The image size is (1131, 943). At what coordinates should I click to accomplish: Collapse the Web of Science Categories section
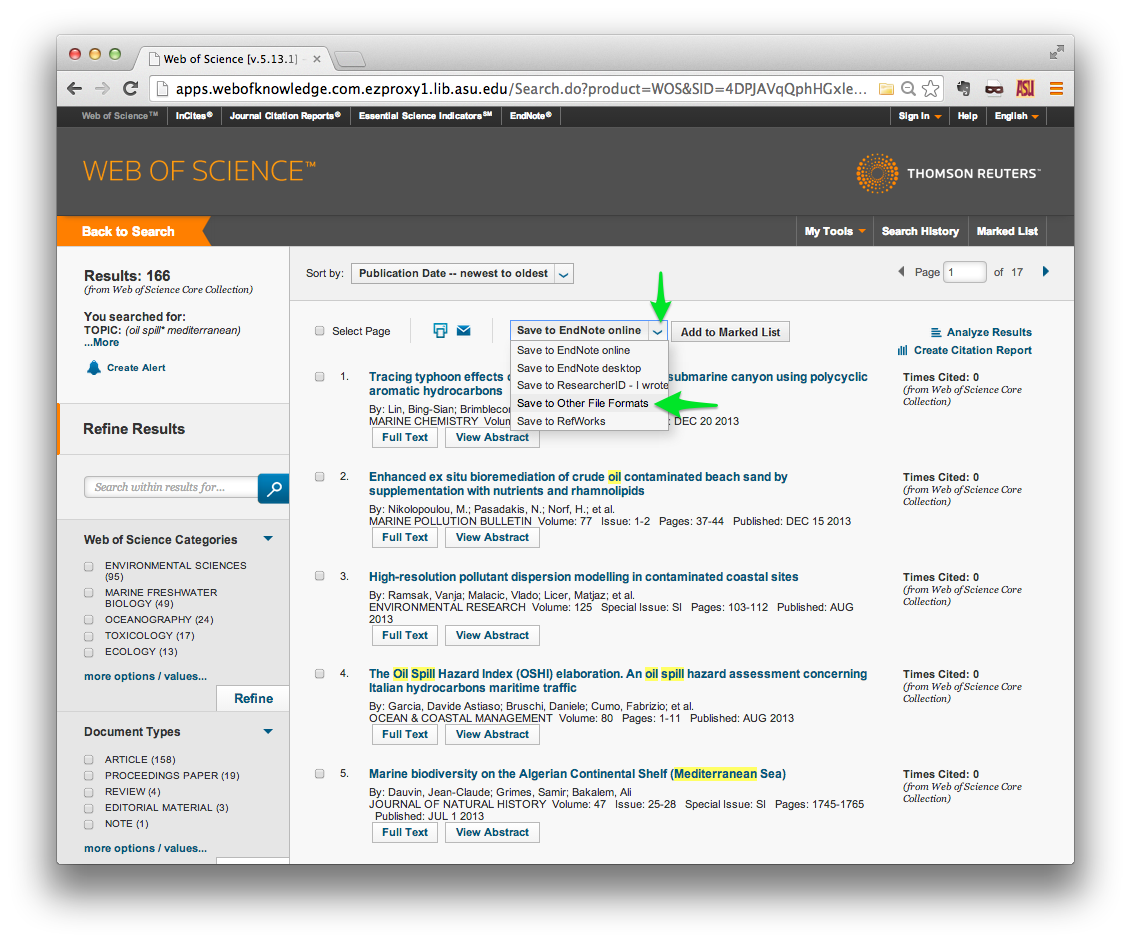coord(268,539)
